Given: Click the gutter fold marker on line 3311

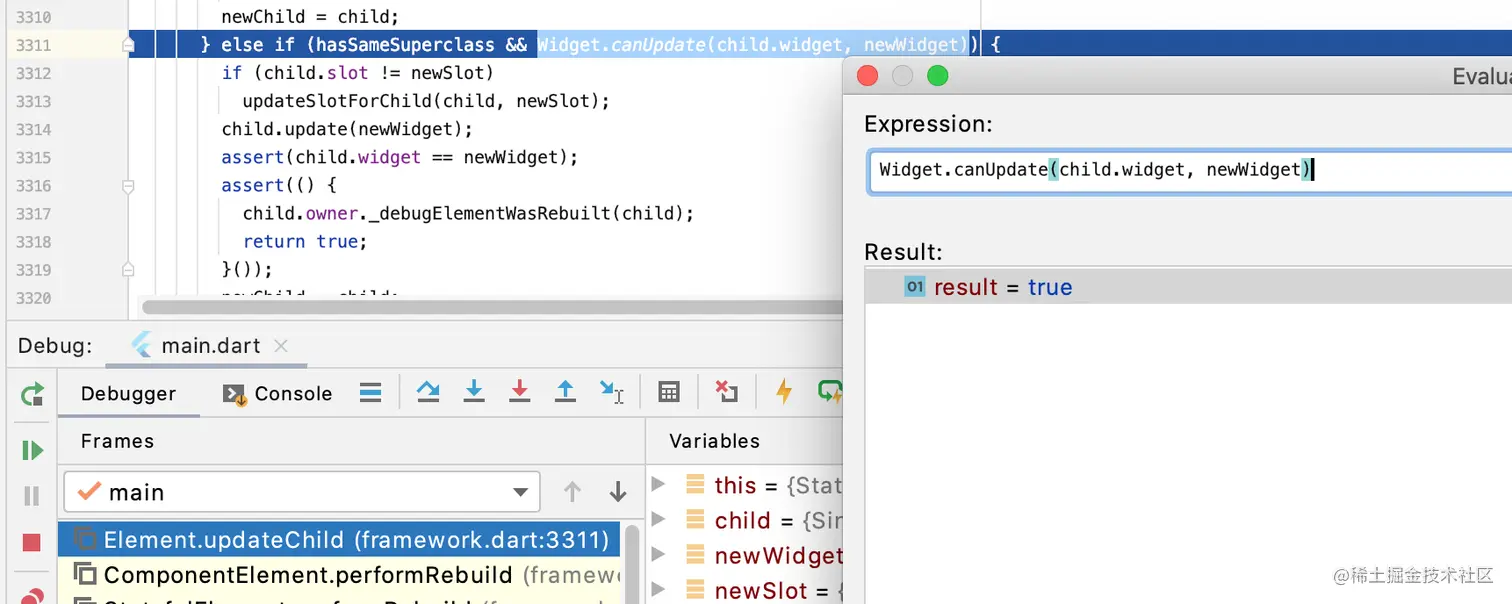Looking at the screenshot, I should [128, 45].
